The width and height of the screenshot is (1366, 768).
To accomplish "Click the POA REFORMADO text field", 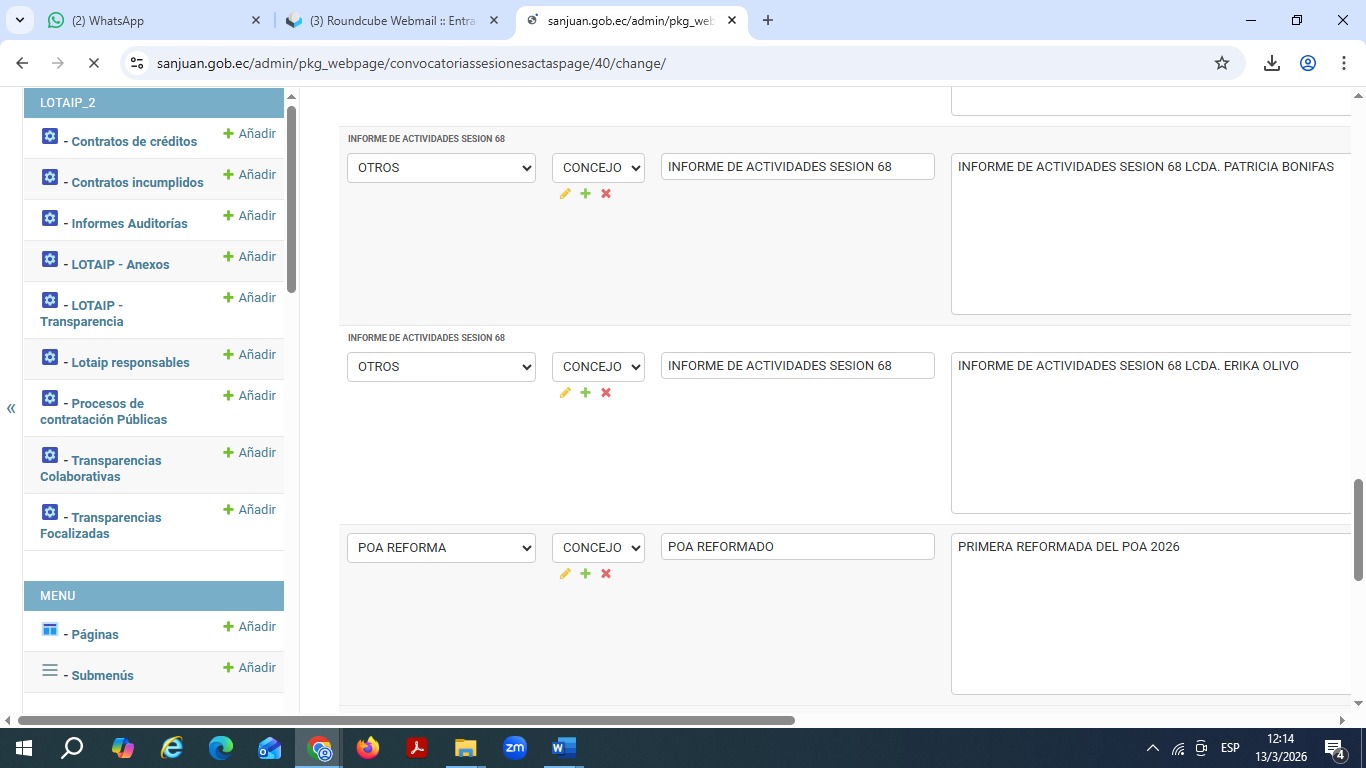I will pyautogui.click(x=797, y=547).
